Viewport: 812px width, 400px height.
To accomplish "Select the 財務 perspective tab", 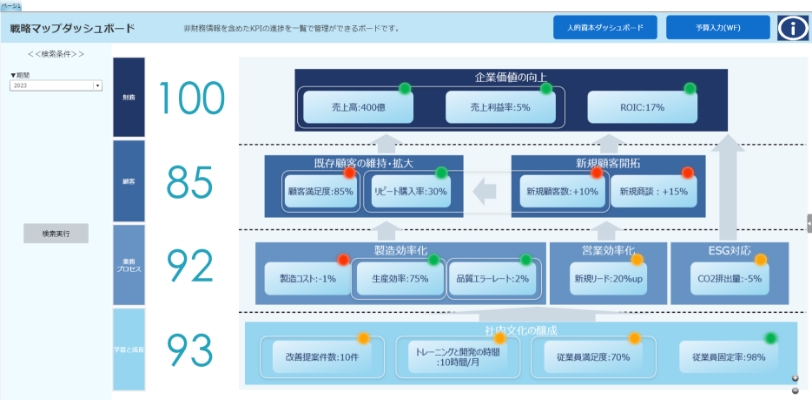I will click(129, 97).
